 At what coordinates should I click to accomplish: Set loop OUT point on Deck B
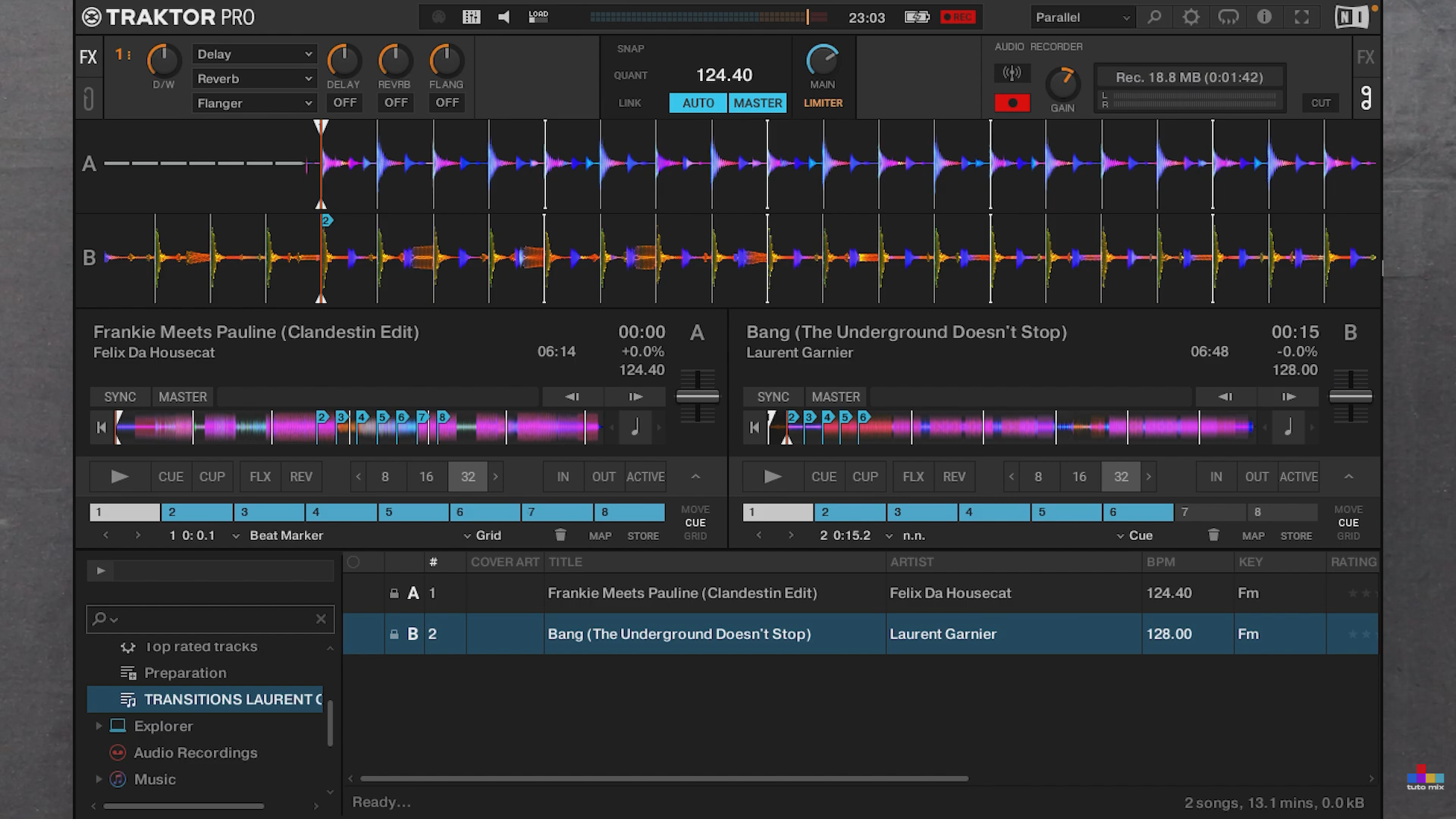point(1257,476)
